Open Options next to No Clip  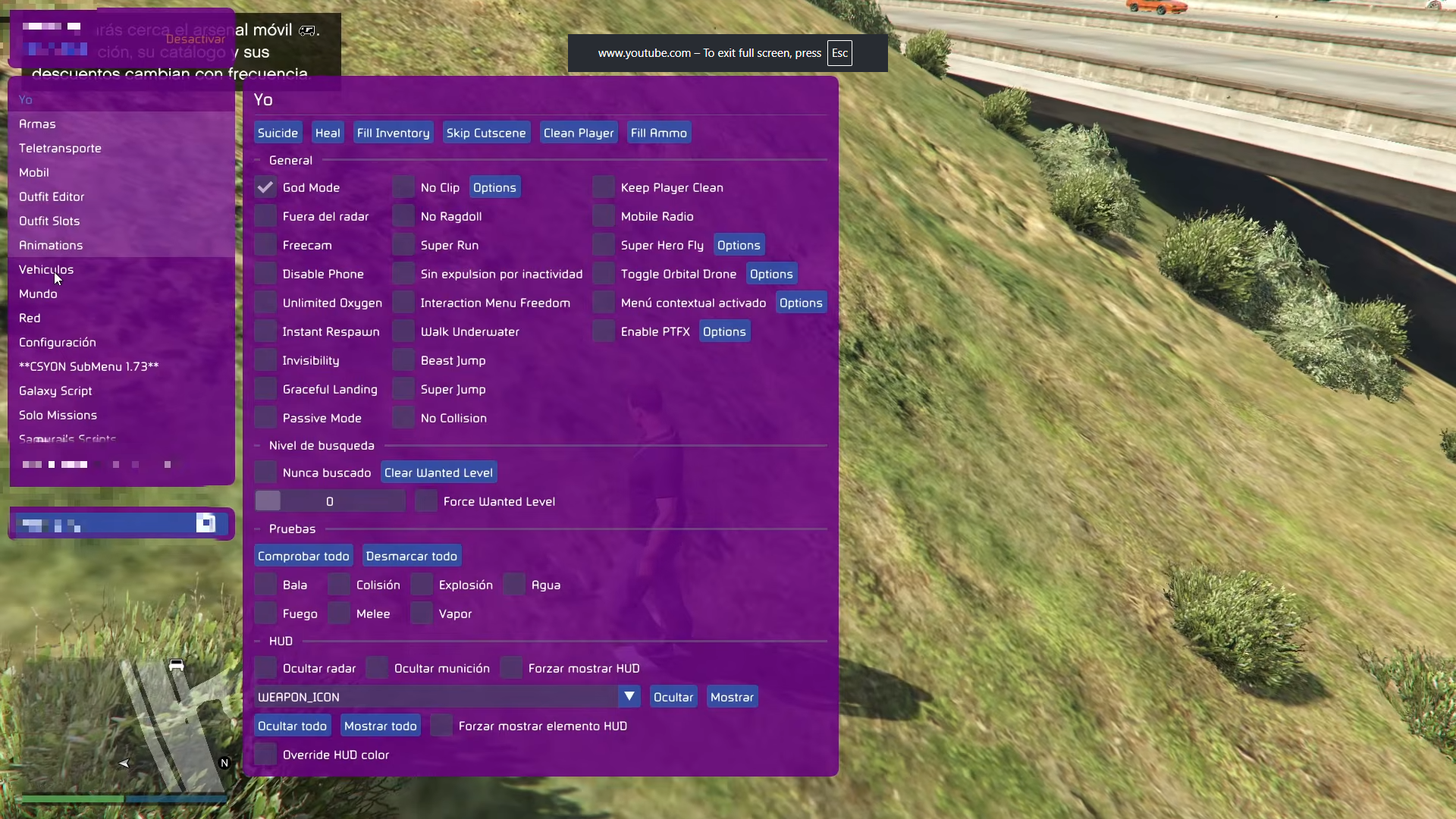tap(494, 187)
